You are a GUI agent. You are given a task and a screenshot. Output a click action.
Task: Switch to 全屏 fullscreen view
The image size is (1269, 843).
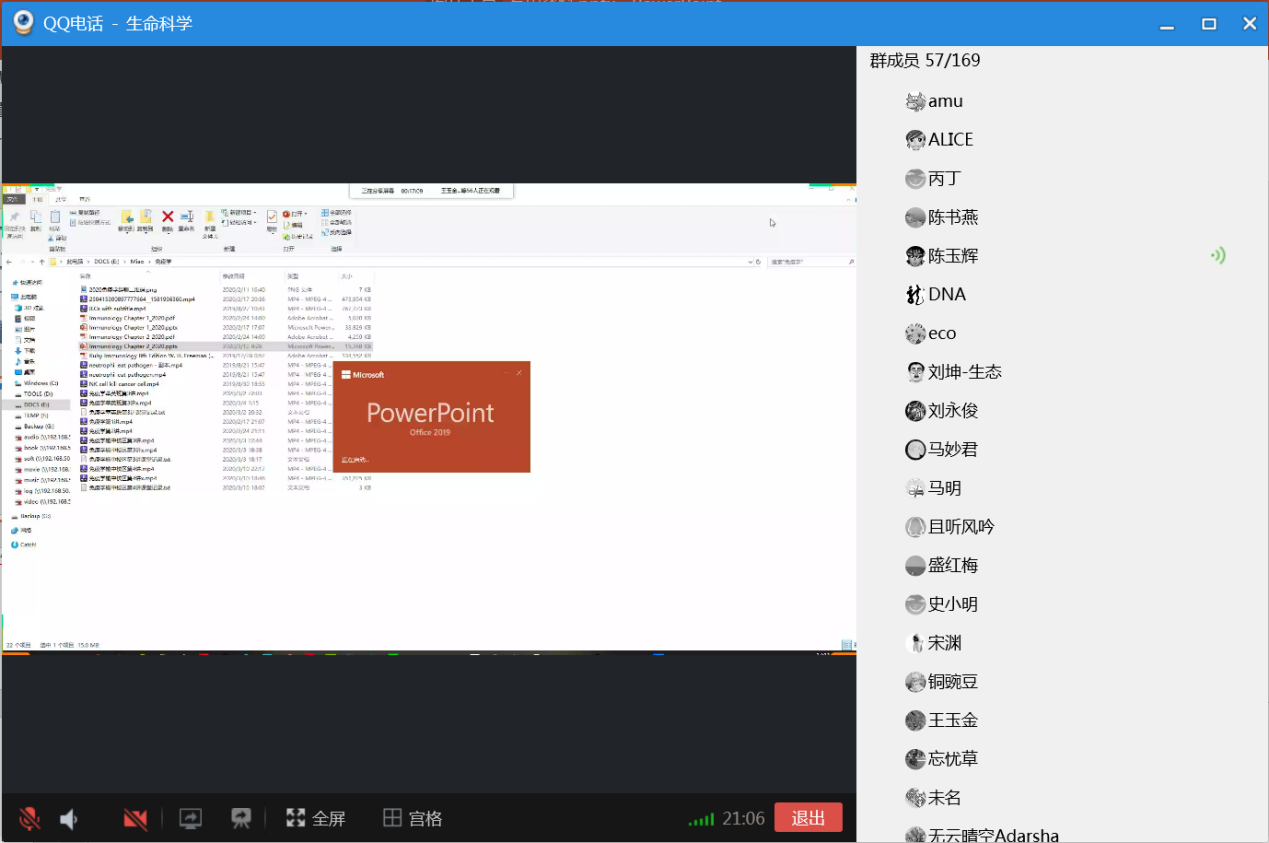pyautogui.click(x=315, y=819)
